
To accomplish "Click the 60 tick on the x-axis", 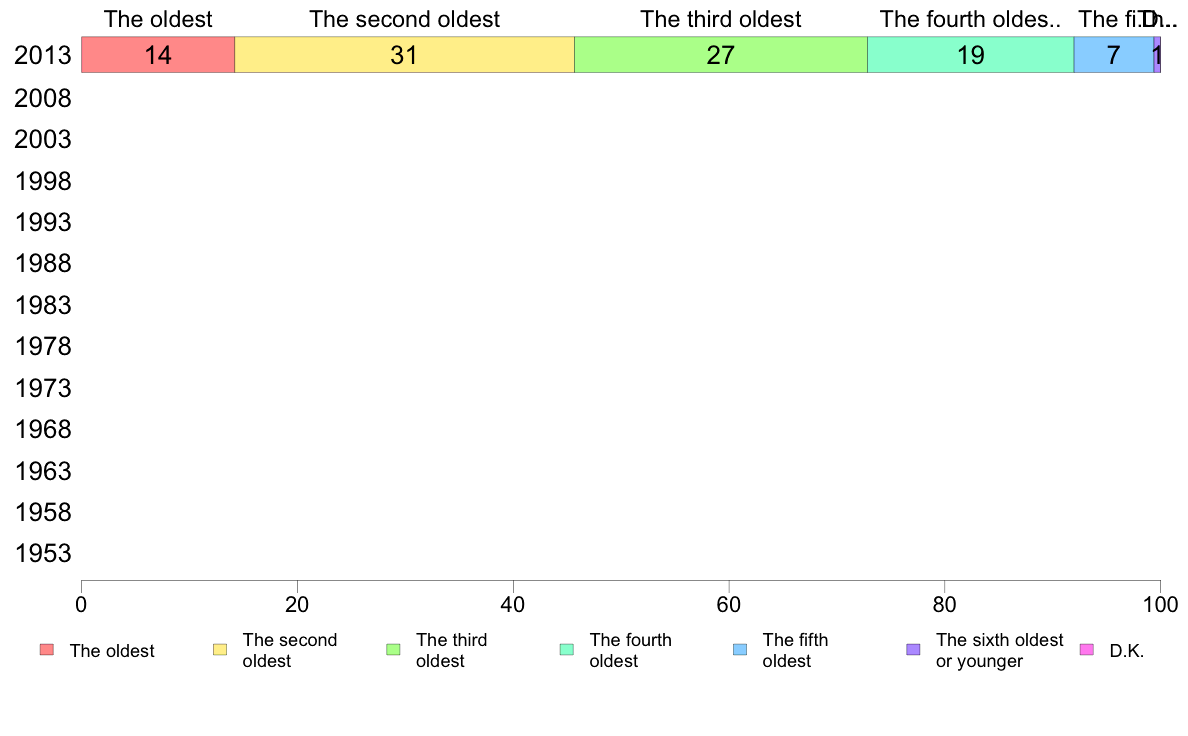I will click(729, 604).
